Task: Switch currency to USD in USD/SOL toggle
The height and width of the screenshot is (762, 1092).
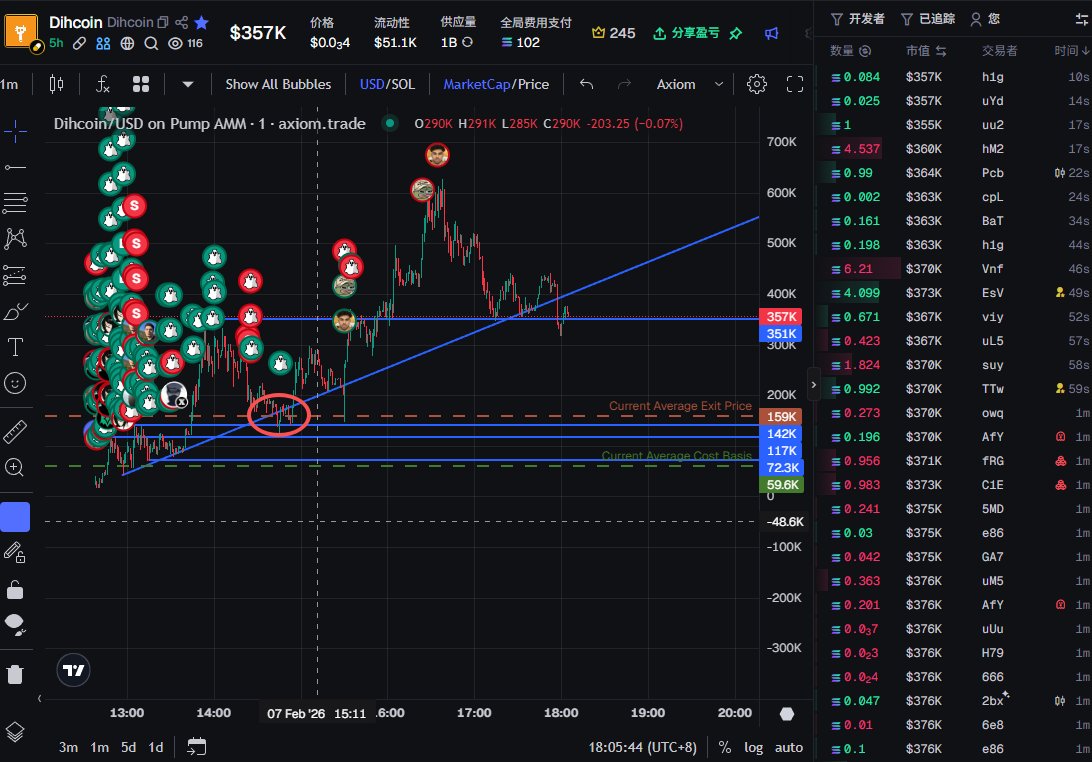Action: coord(372,84)
